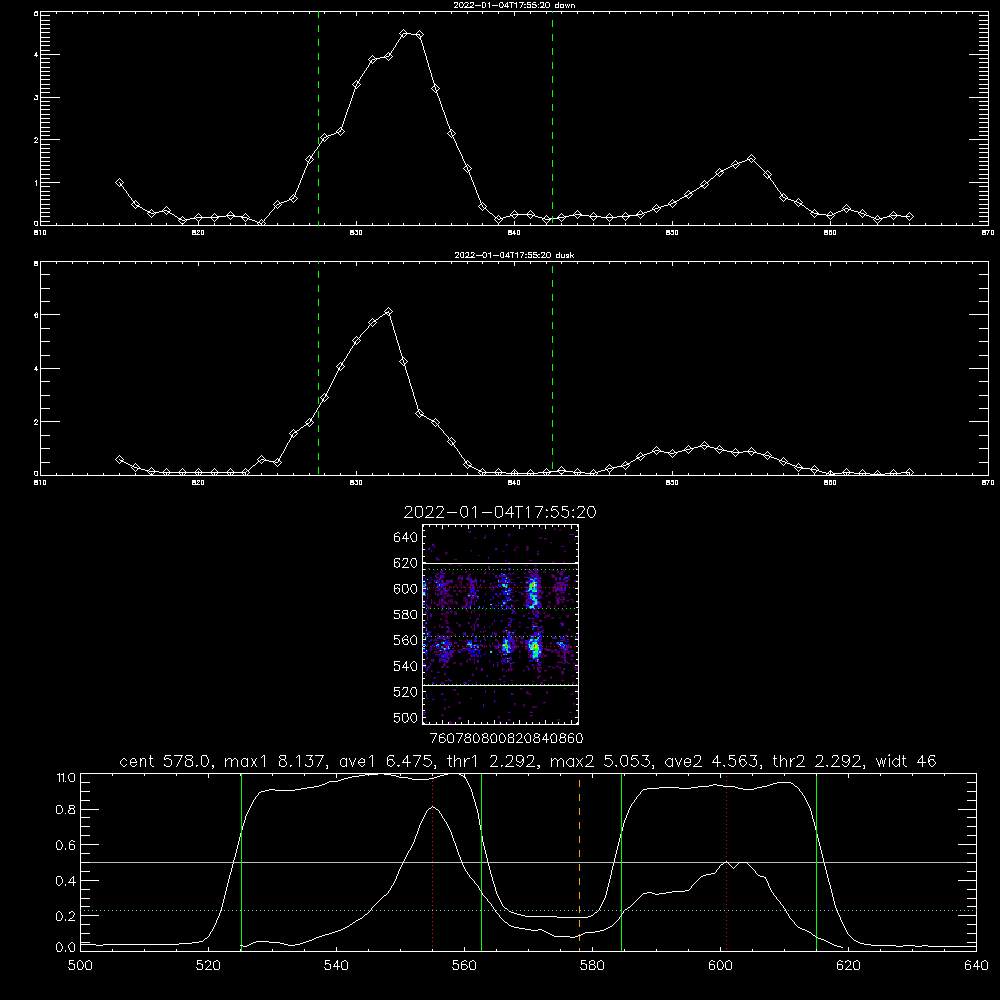Click the lower white line in the heatmap near 525
This screenshot has height=1000, width=1000.
(501, 686)
